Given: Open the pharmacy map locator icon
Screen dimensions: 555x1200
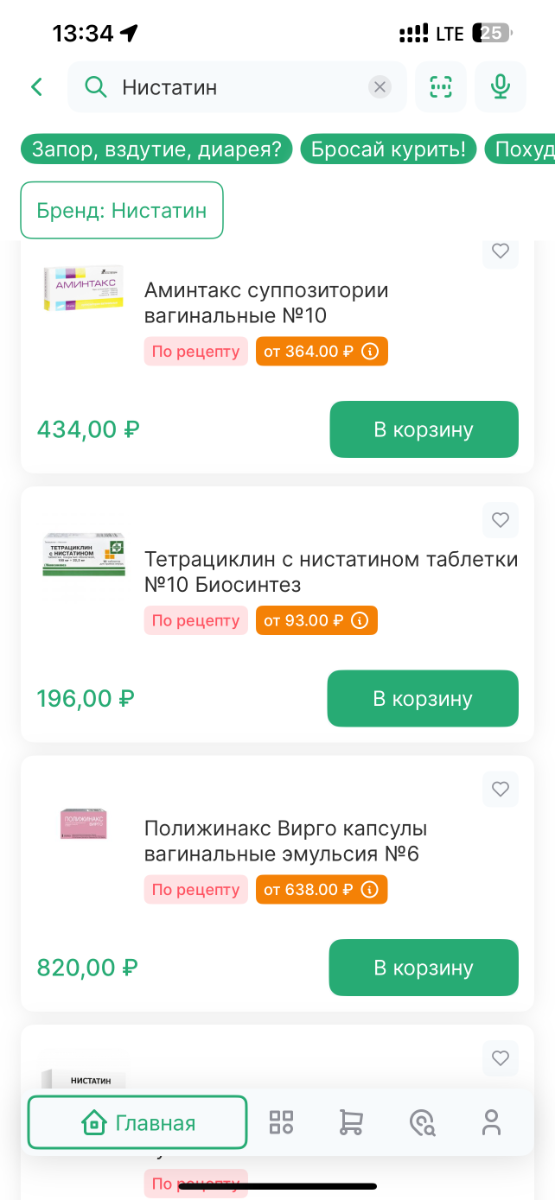Looking at the screenshot, I should [x=422, y=1123].
